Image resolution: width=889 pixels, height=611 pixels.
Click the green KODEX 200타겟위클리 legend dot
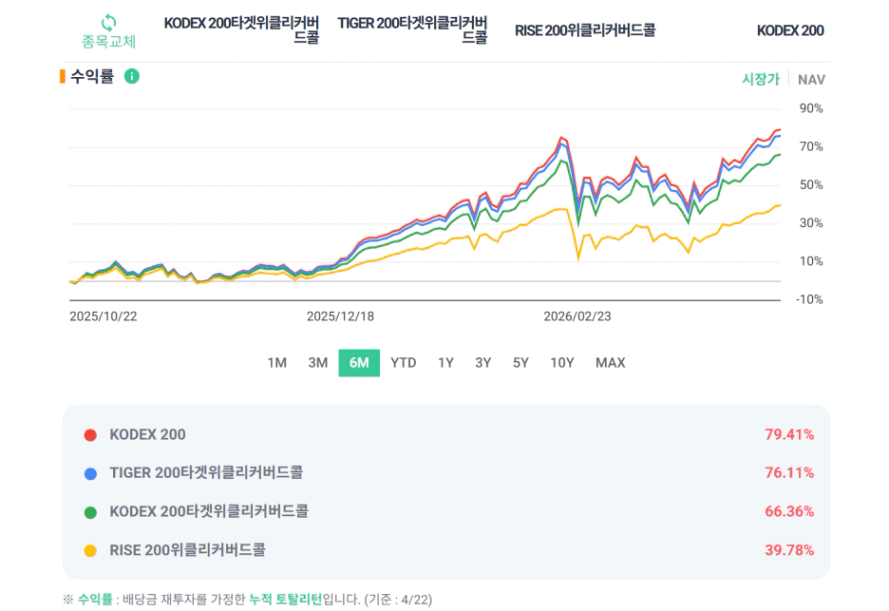tap(90, 512)
